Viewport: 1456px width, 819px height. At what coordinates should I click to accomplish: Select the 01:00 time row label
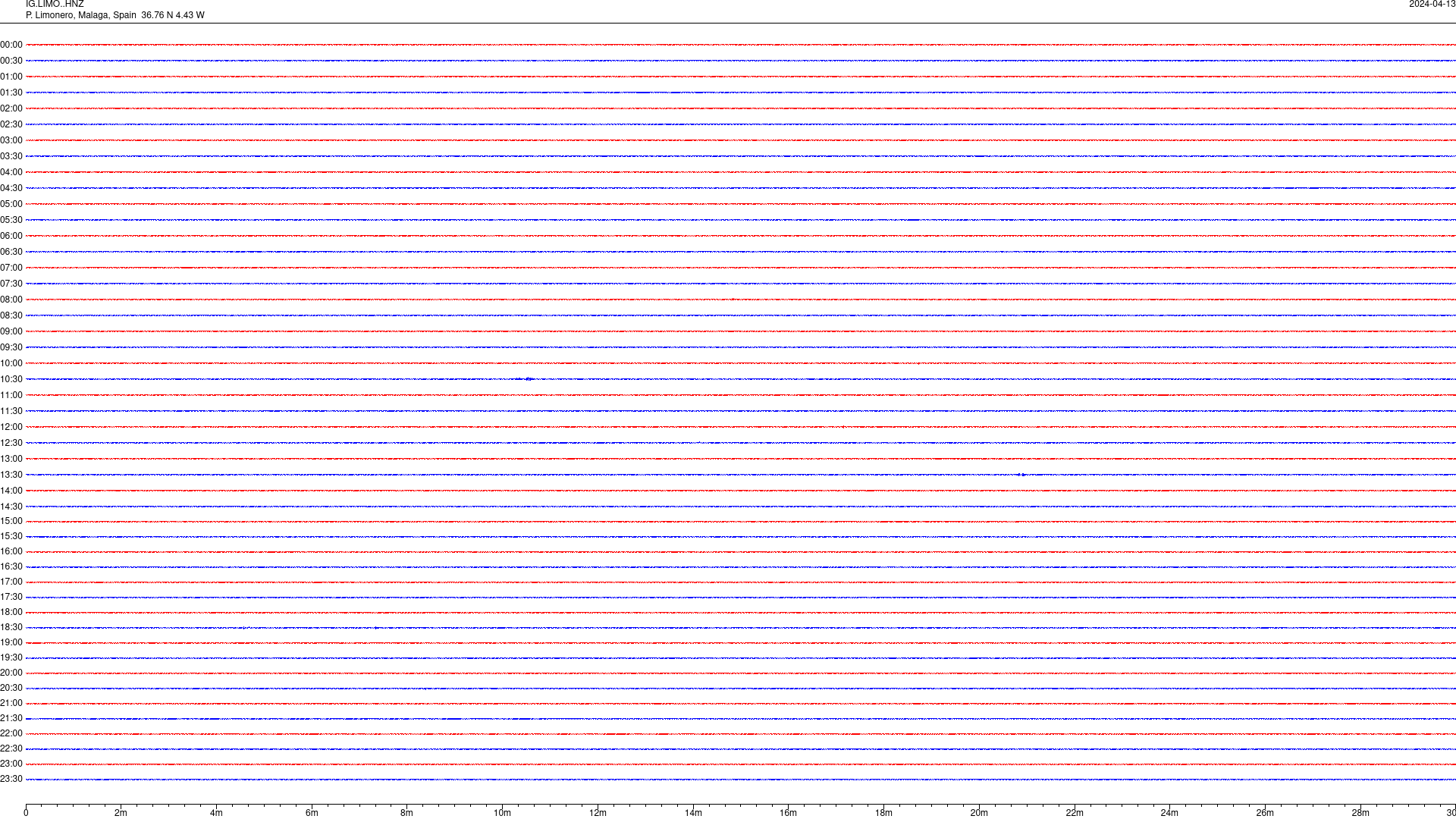[x=11, y=77]
